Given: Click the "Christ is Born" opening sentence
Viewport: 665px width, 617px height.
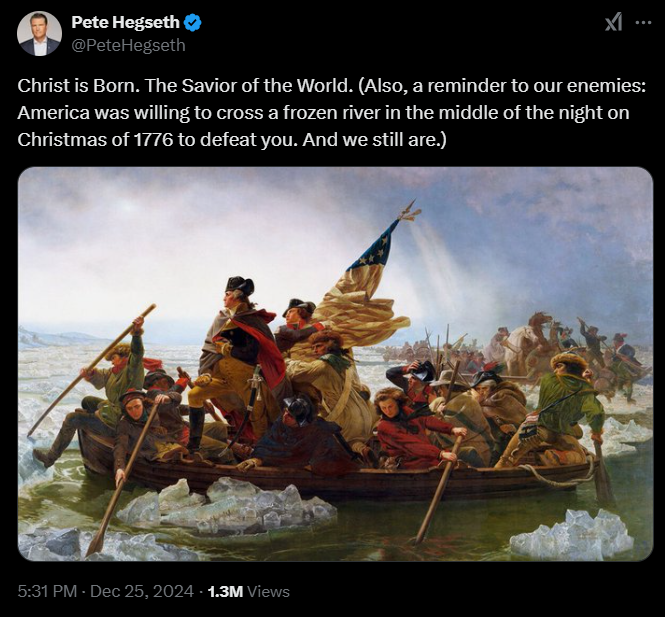Looking at the screenshot, I should (x=78, y=86).
